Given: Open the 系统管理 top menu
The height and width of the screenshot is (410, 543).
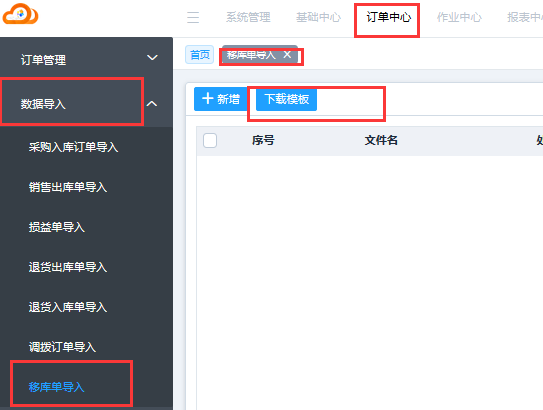Looking at the screenshot, I should tap(248, 17).
